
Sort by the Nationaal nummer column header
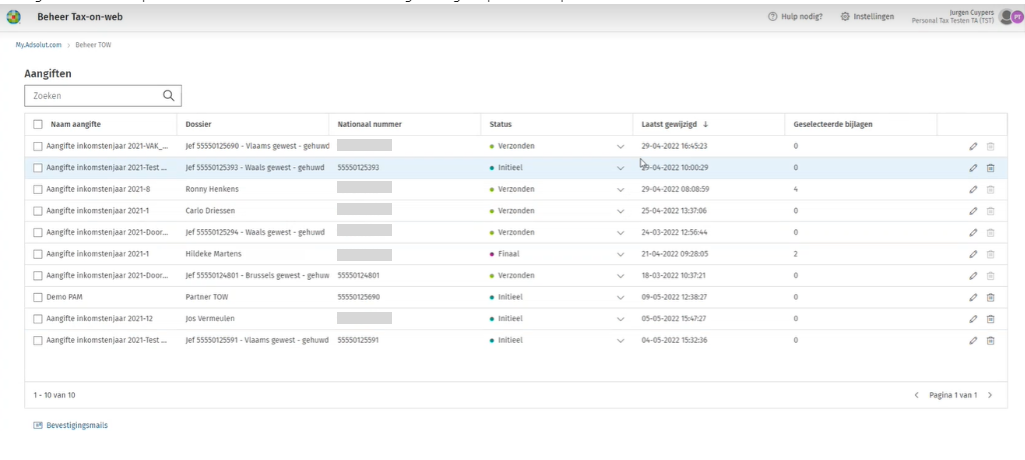[x=369, y=124]
